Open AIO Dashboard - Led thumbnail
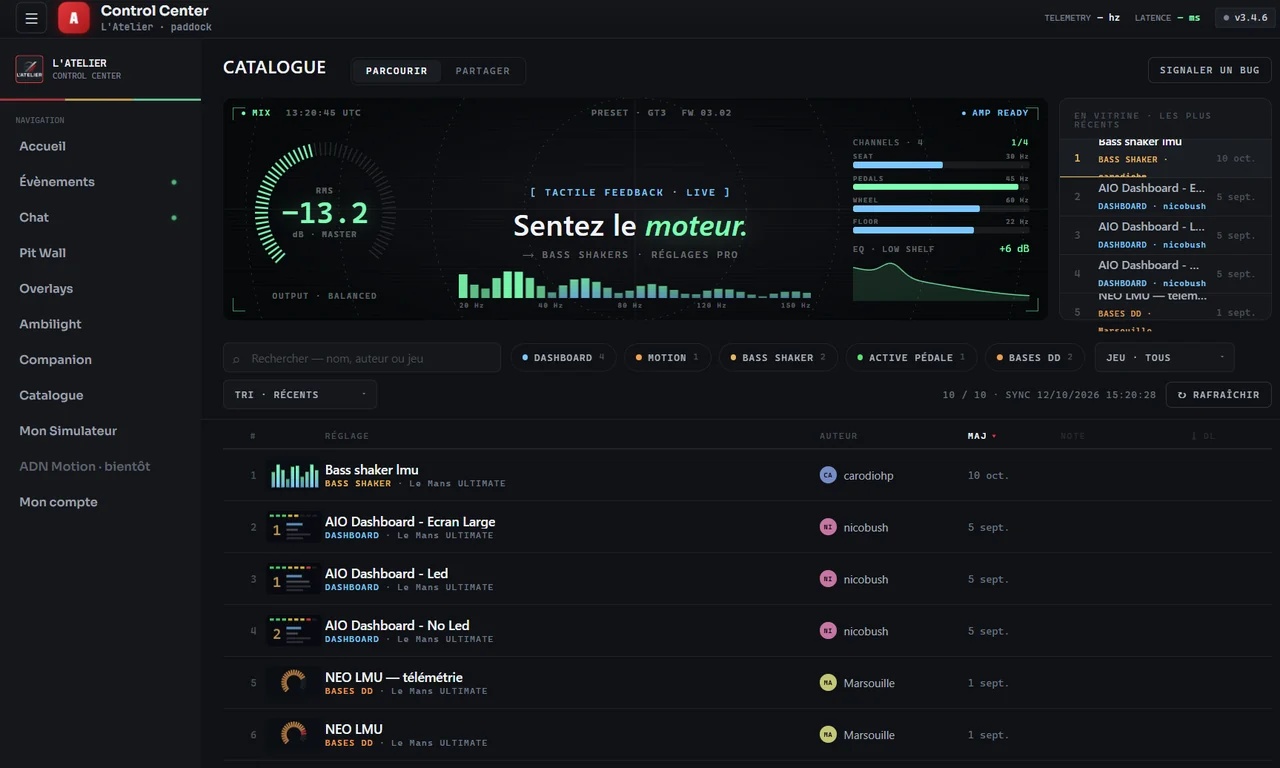1280x768 pixels. point(294,579)
